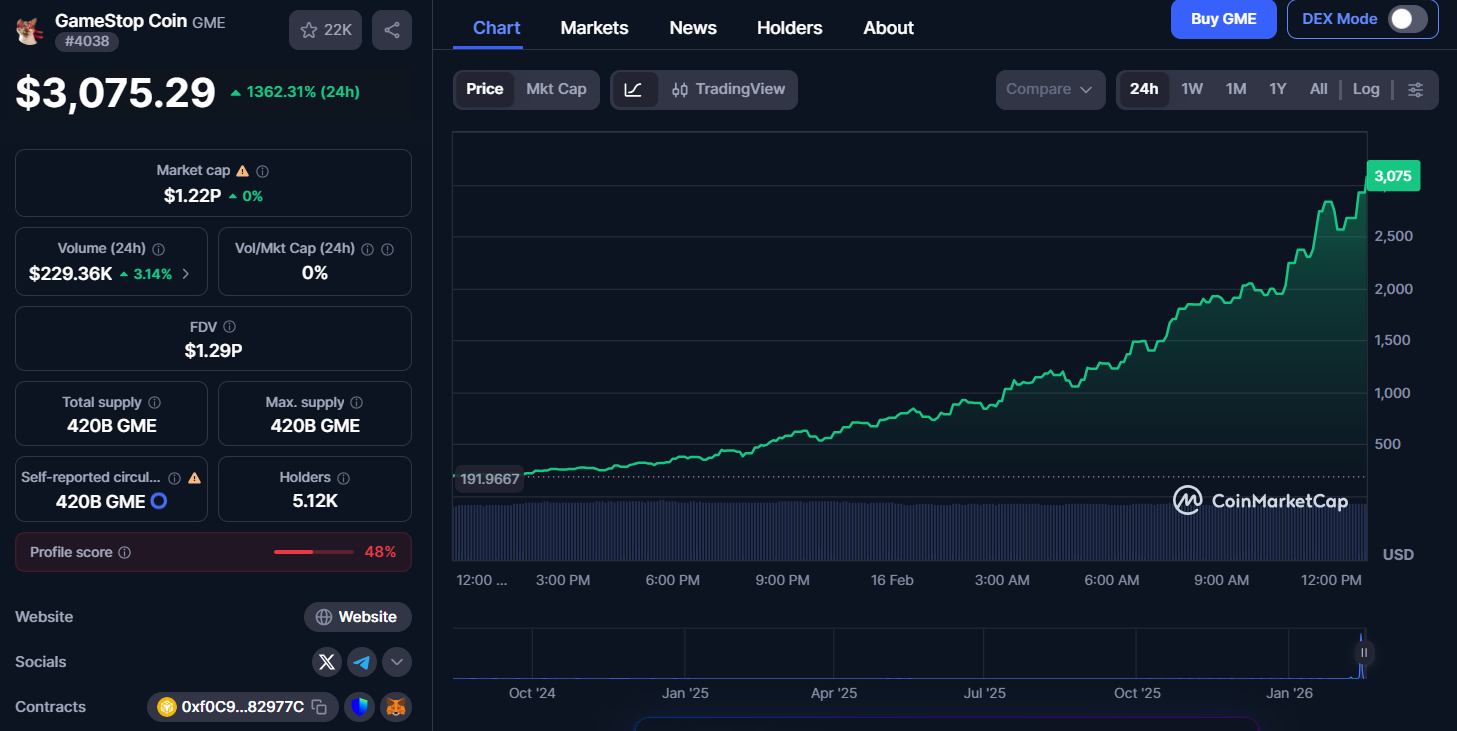
Task: Click the Buy GME button
Action: tap(1224, 19)
